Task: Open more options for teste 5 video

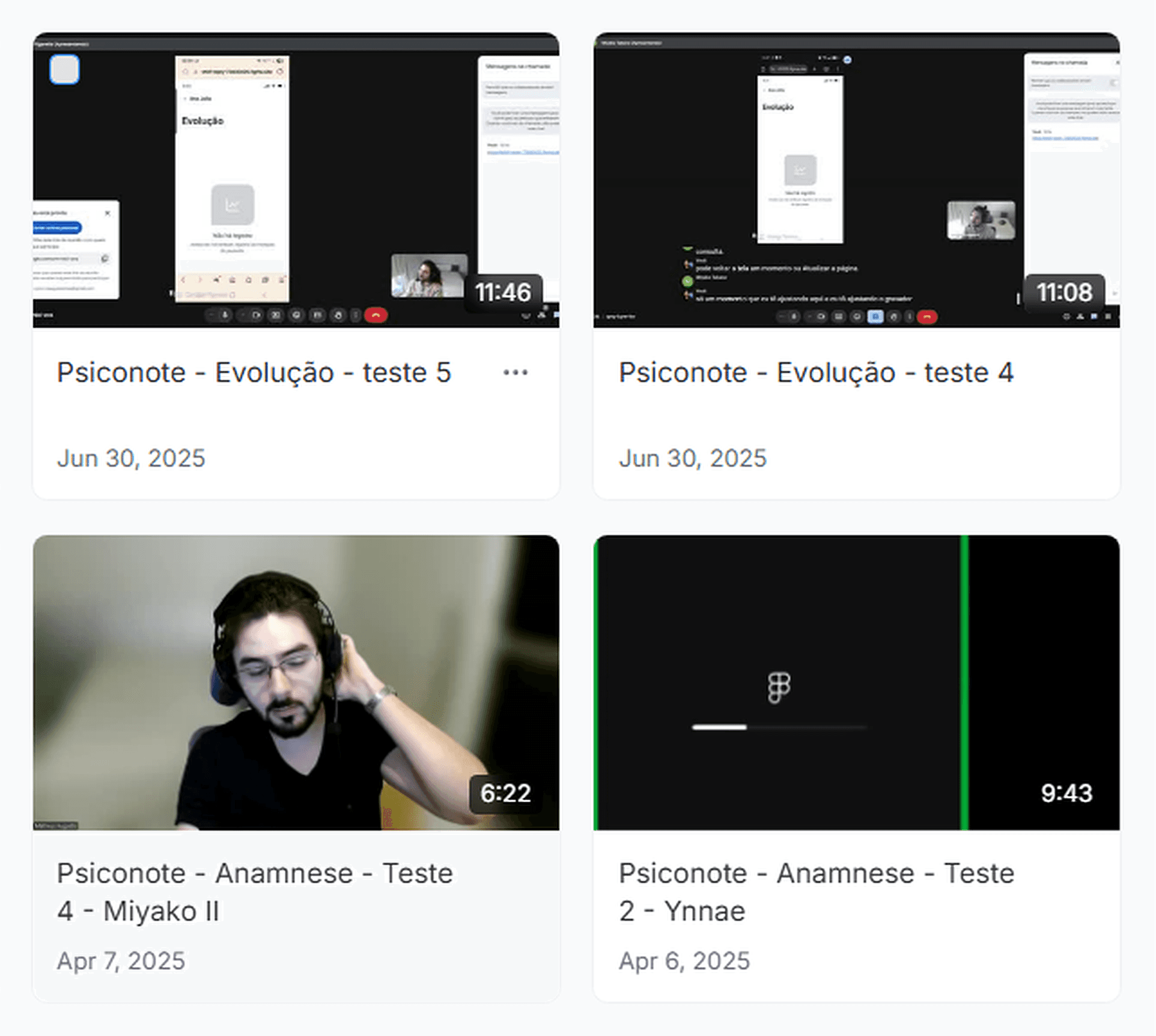Action: [x=515, y=373]
